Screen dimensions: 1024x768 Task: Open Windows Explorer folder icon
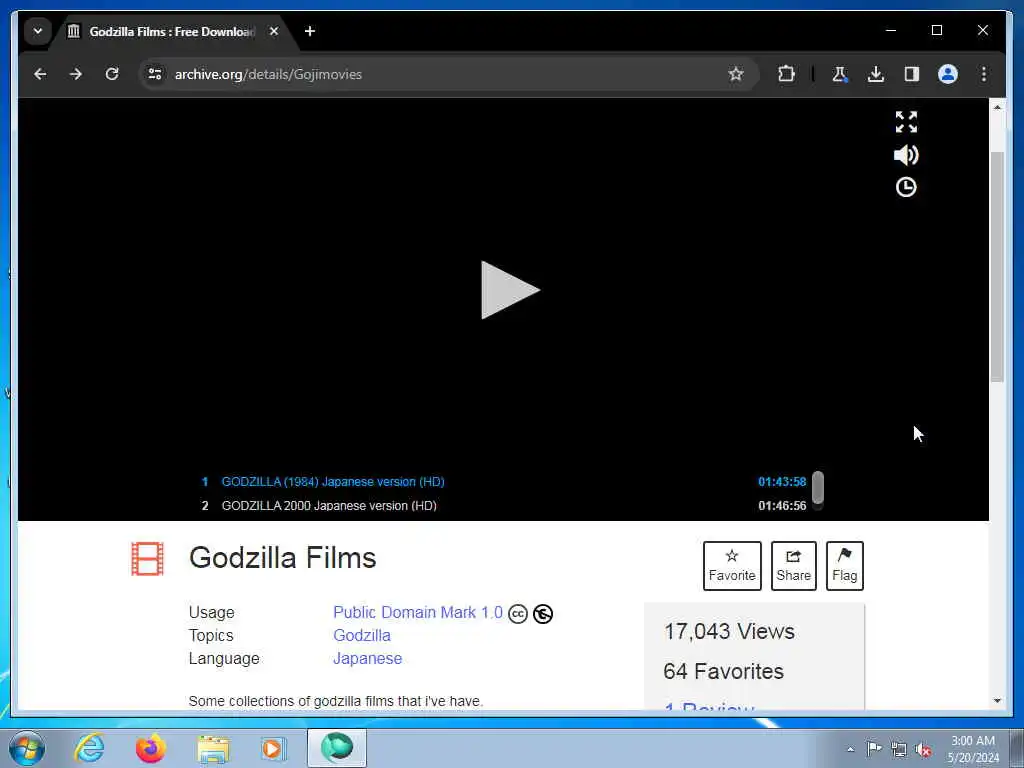[213, 748]
